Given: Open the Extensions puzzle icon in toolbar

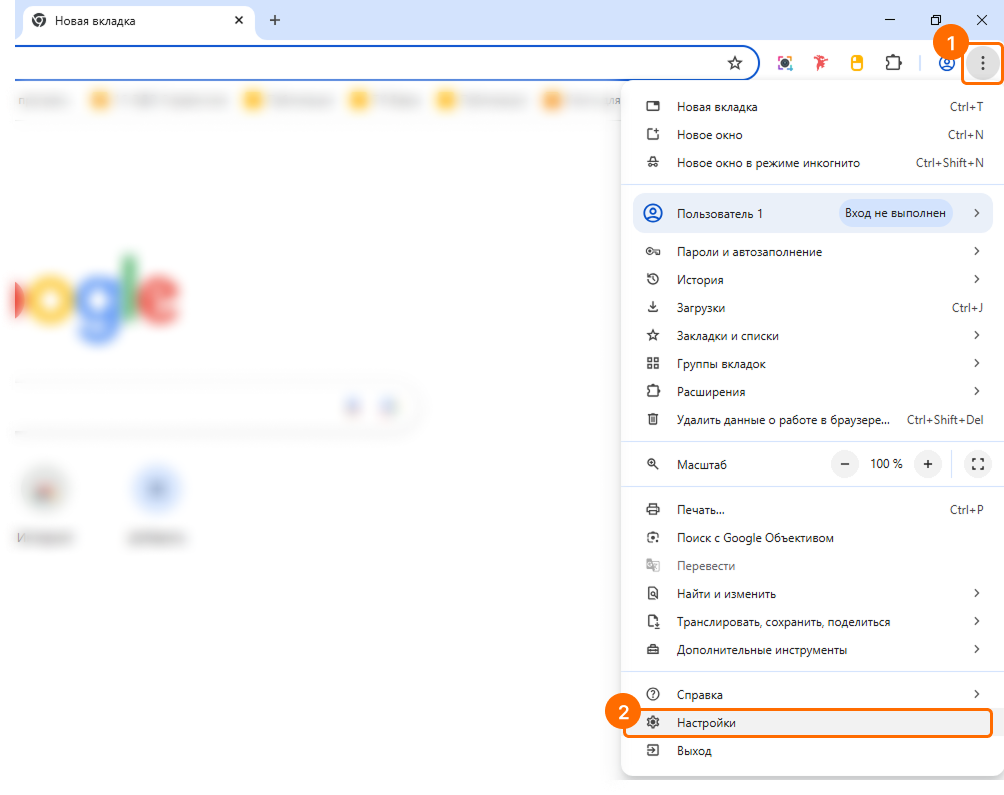Looking at the screenshot, I should point(893,64).
